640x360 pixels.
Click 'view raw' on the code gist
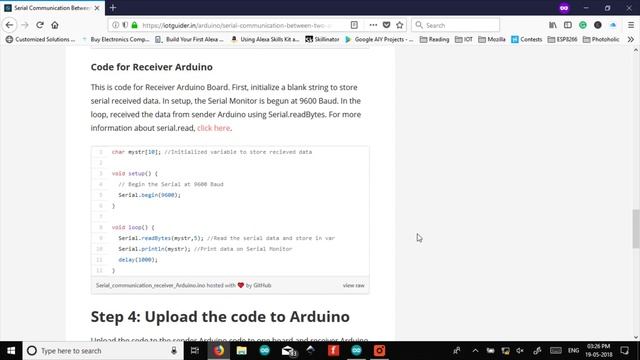click(353, 285)
